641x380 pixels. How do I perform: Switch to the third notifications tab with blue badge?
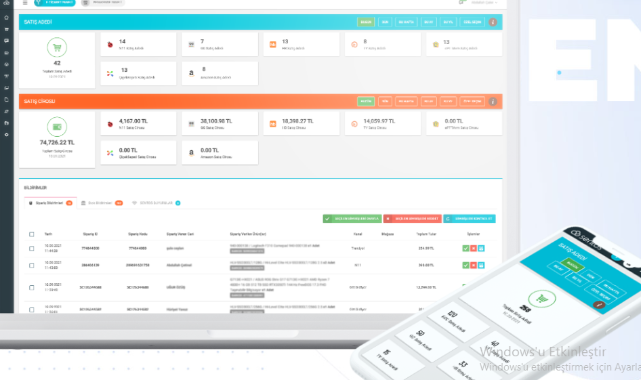[x=157, y=203]
